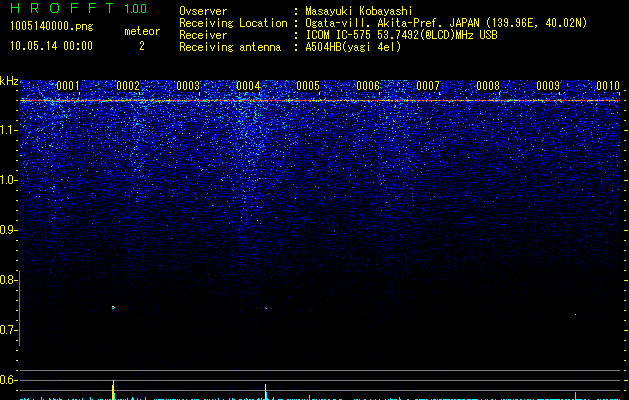This screenshot has width=629, height=400.
Task: Select the meteor count value 2
Action: coord(142,46)
